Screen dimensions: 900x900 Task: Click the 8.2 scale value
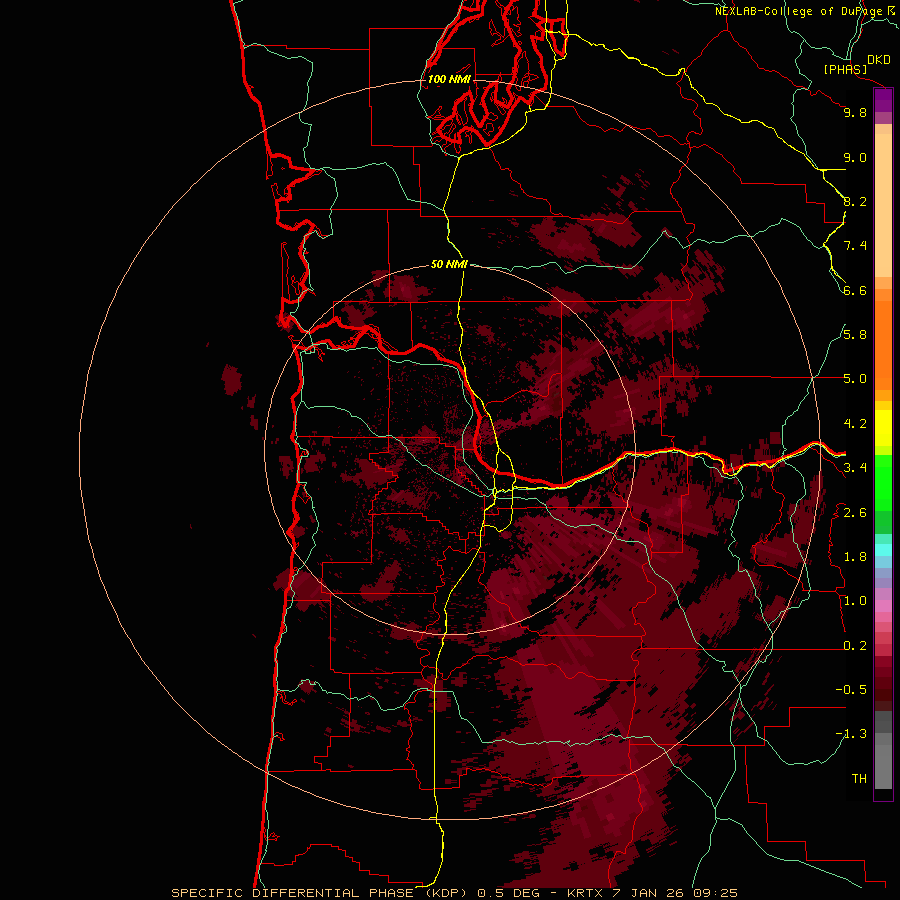coord(855,201)
